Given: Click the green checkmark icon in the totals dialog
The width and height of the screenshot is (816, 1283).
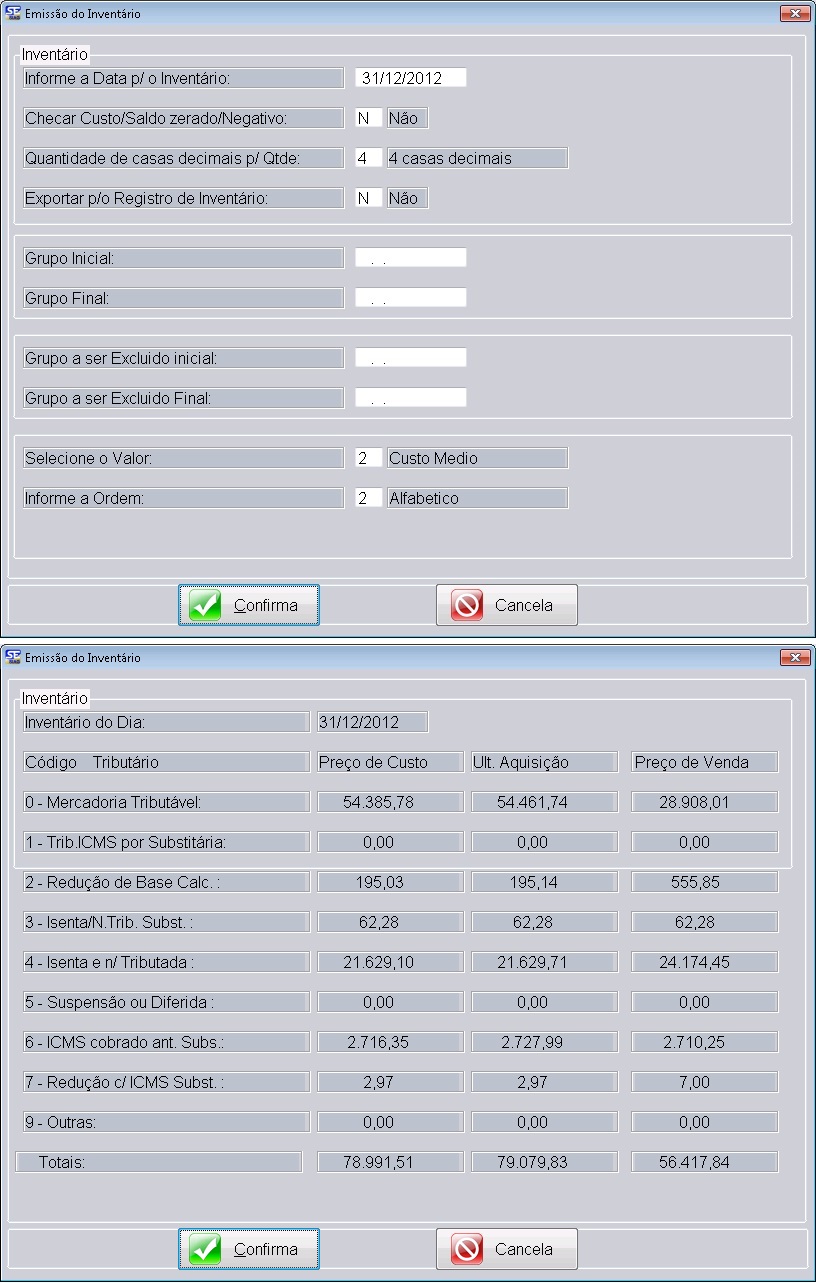Looking at the screenshot, I should tap(205, 1250).
